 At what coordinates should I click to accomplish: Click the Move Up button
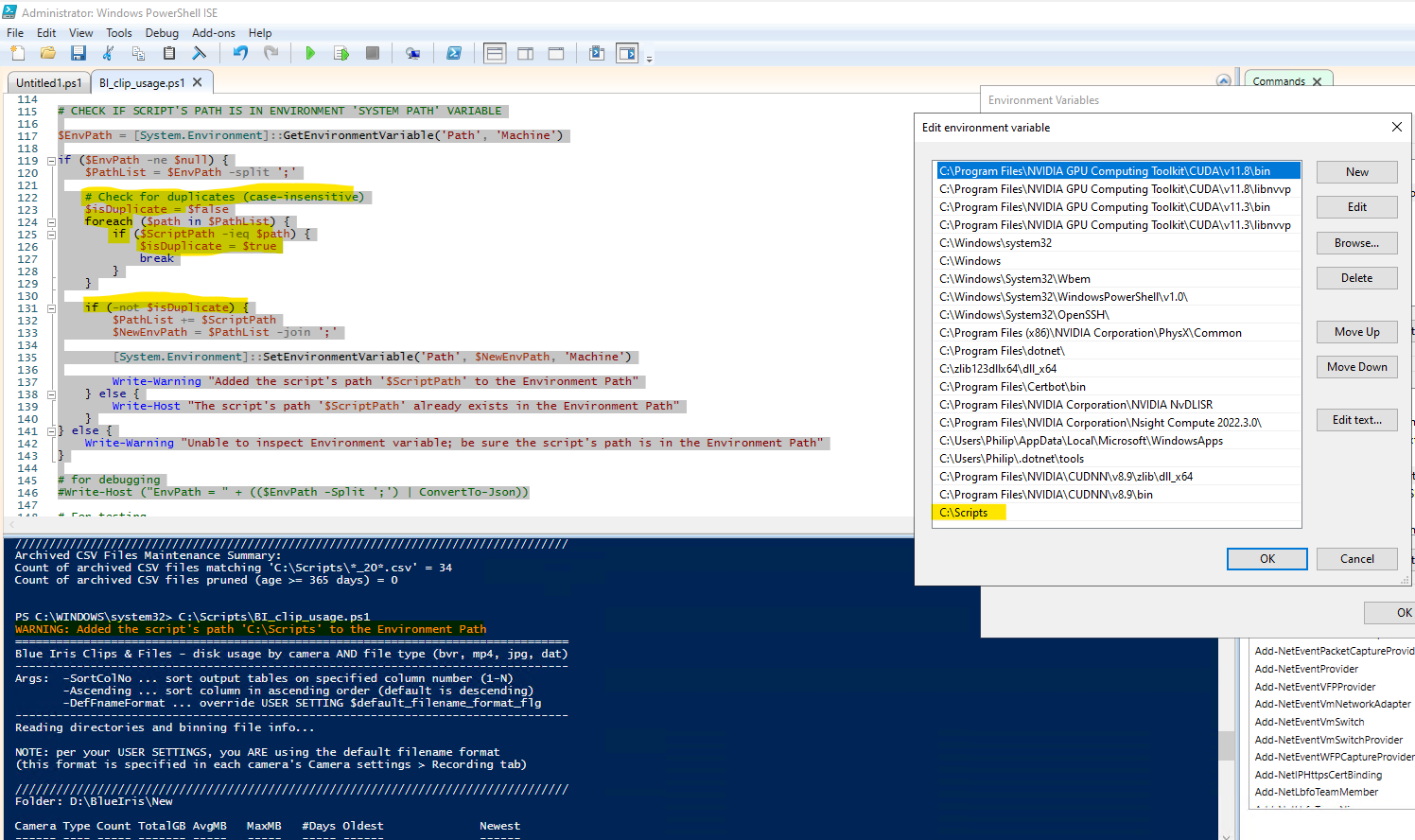click(1357, 332)
